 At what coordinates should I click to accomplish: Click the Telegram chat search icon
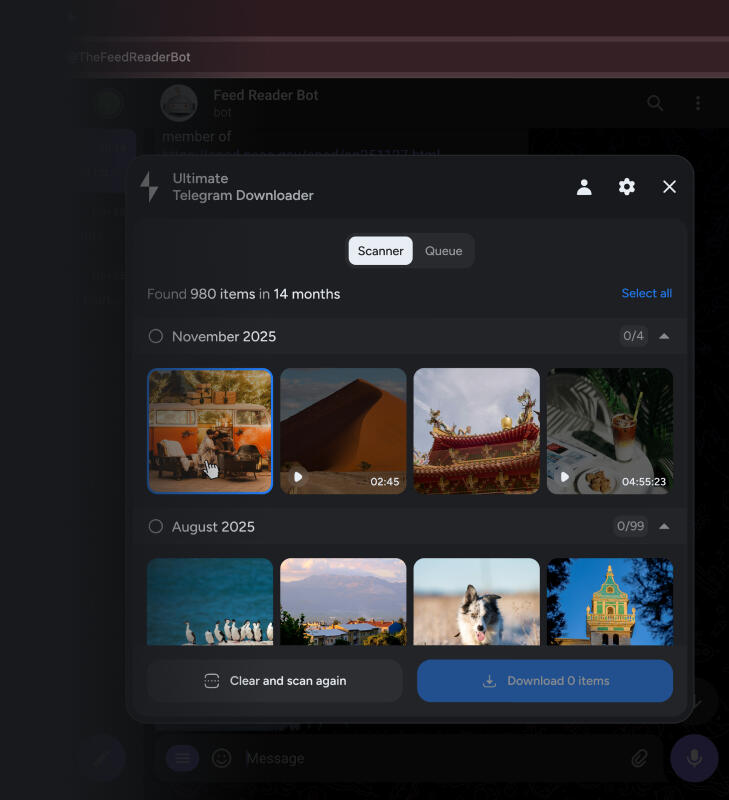655,103
